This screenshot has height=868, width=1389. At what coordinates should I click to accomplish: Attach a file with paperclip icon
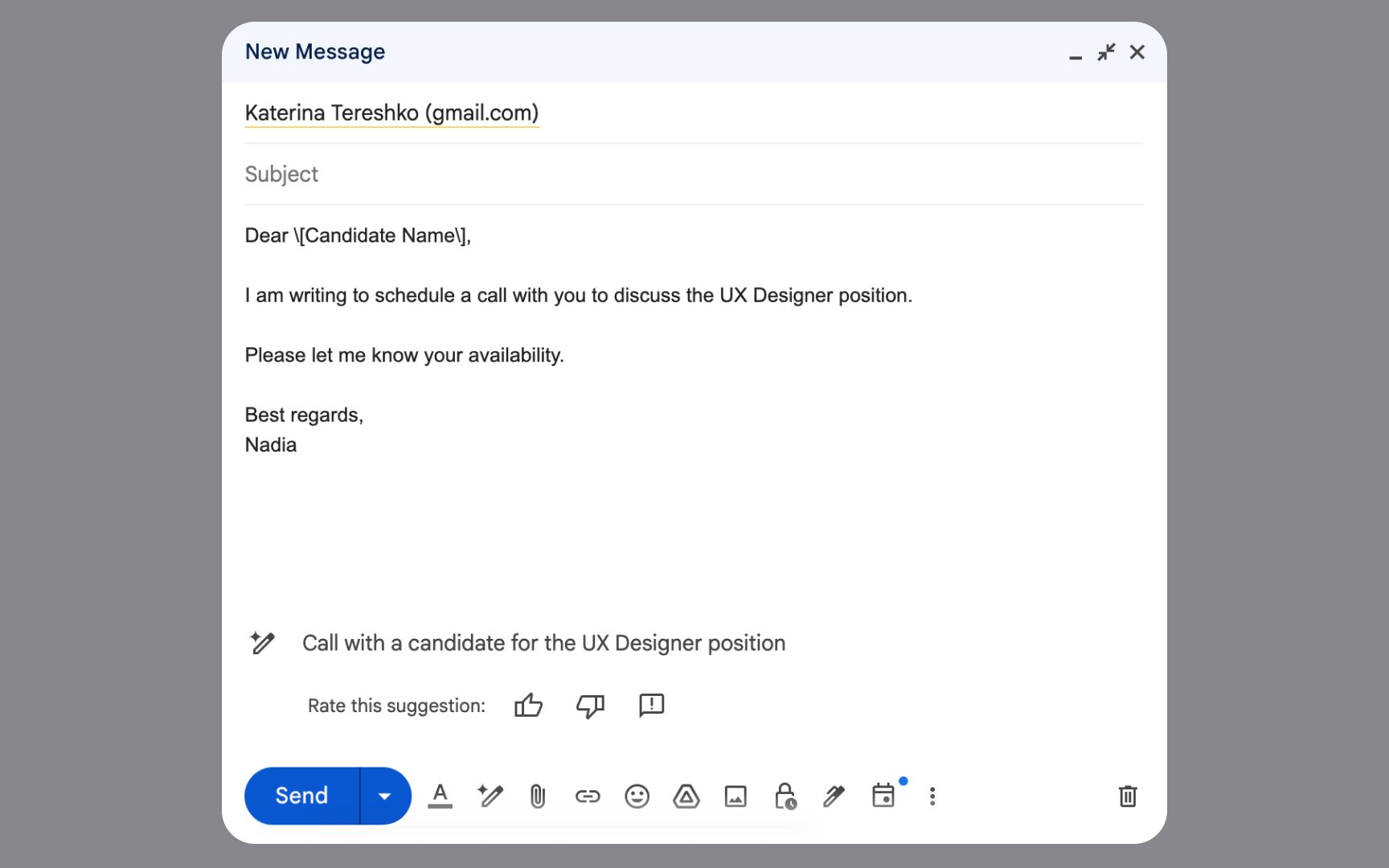[538, 796]
